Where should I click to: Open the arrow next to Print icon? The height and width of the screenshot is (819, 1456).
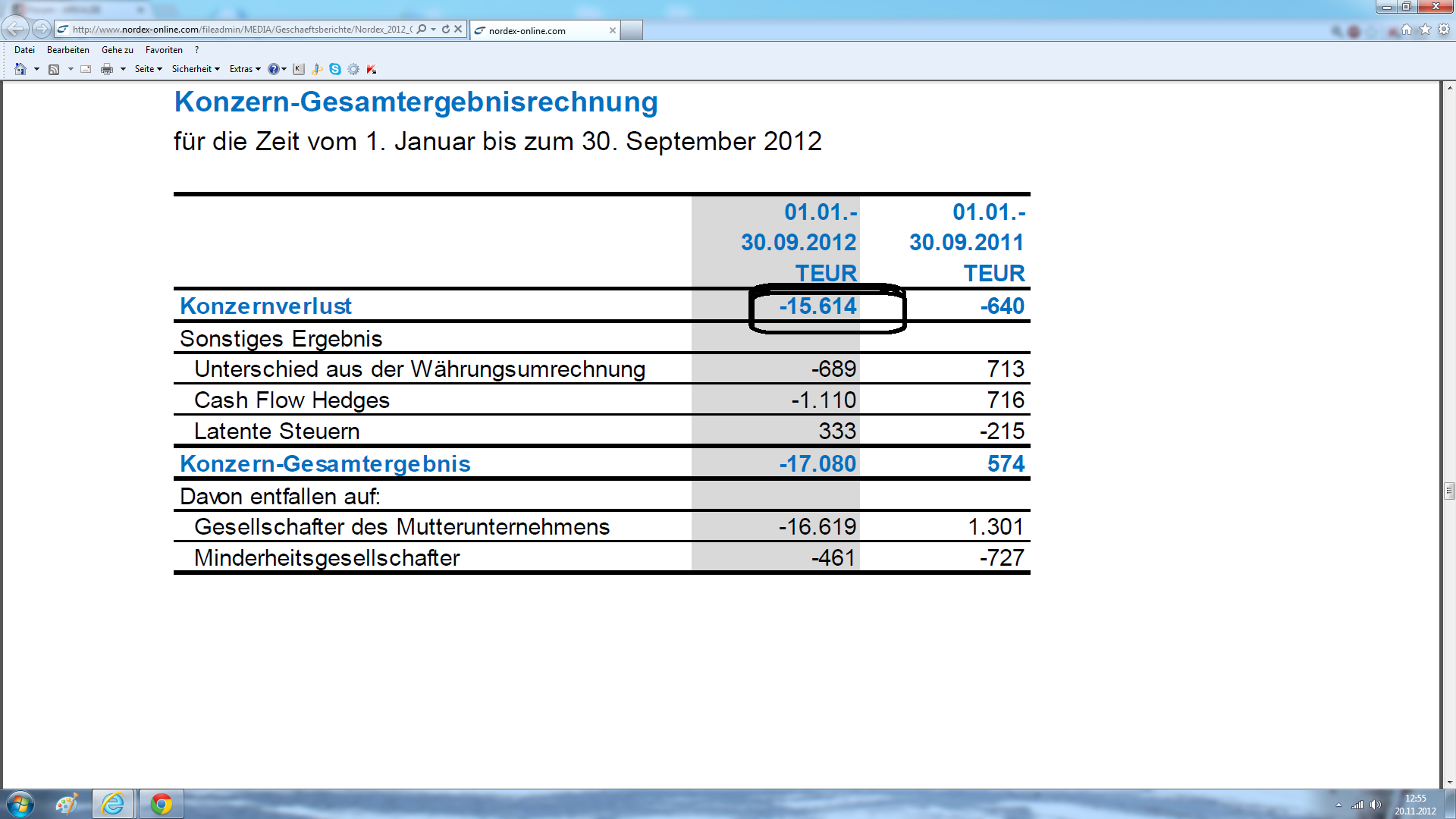(123, 69)
